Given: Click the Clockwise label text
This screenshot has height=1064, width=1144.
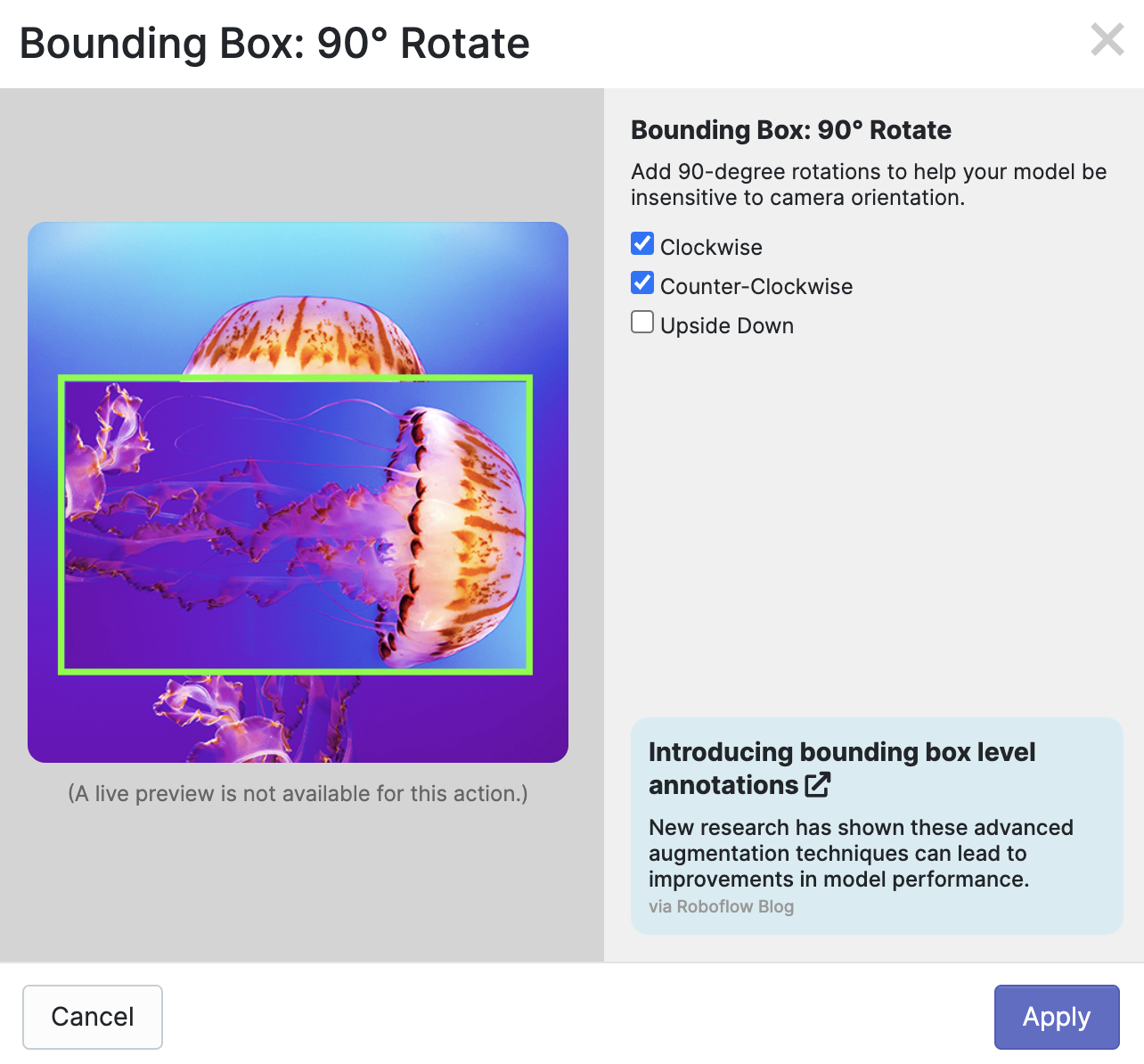Looking at the screenshot, I should [x=711, y=248].
